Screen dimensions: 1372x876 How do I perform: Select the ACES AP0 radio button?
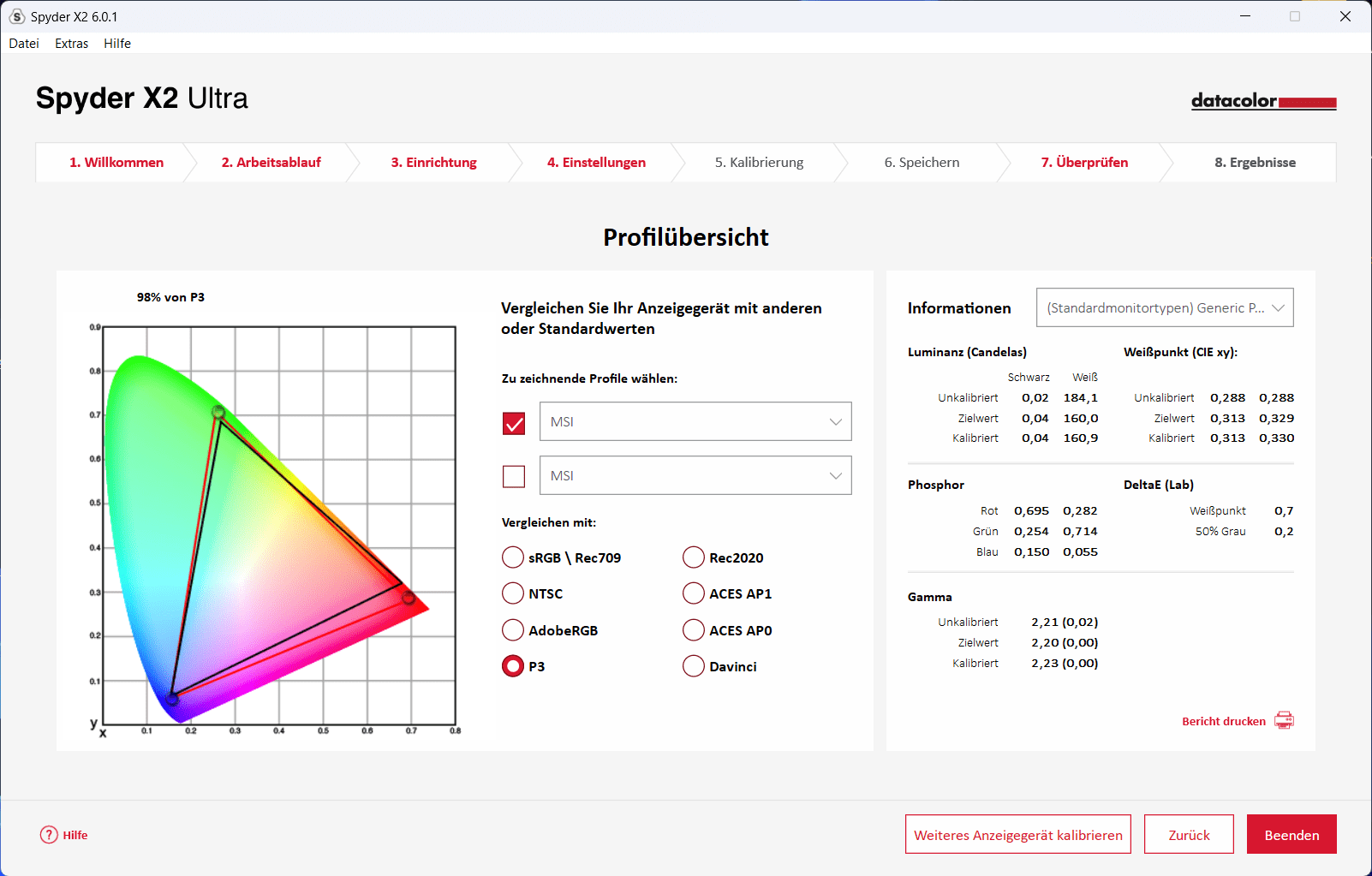694,630
